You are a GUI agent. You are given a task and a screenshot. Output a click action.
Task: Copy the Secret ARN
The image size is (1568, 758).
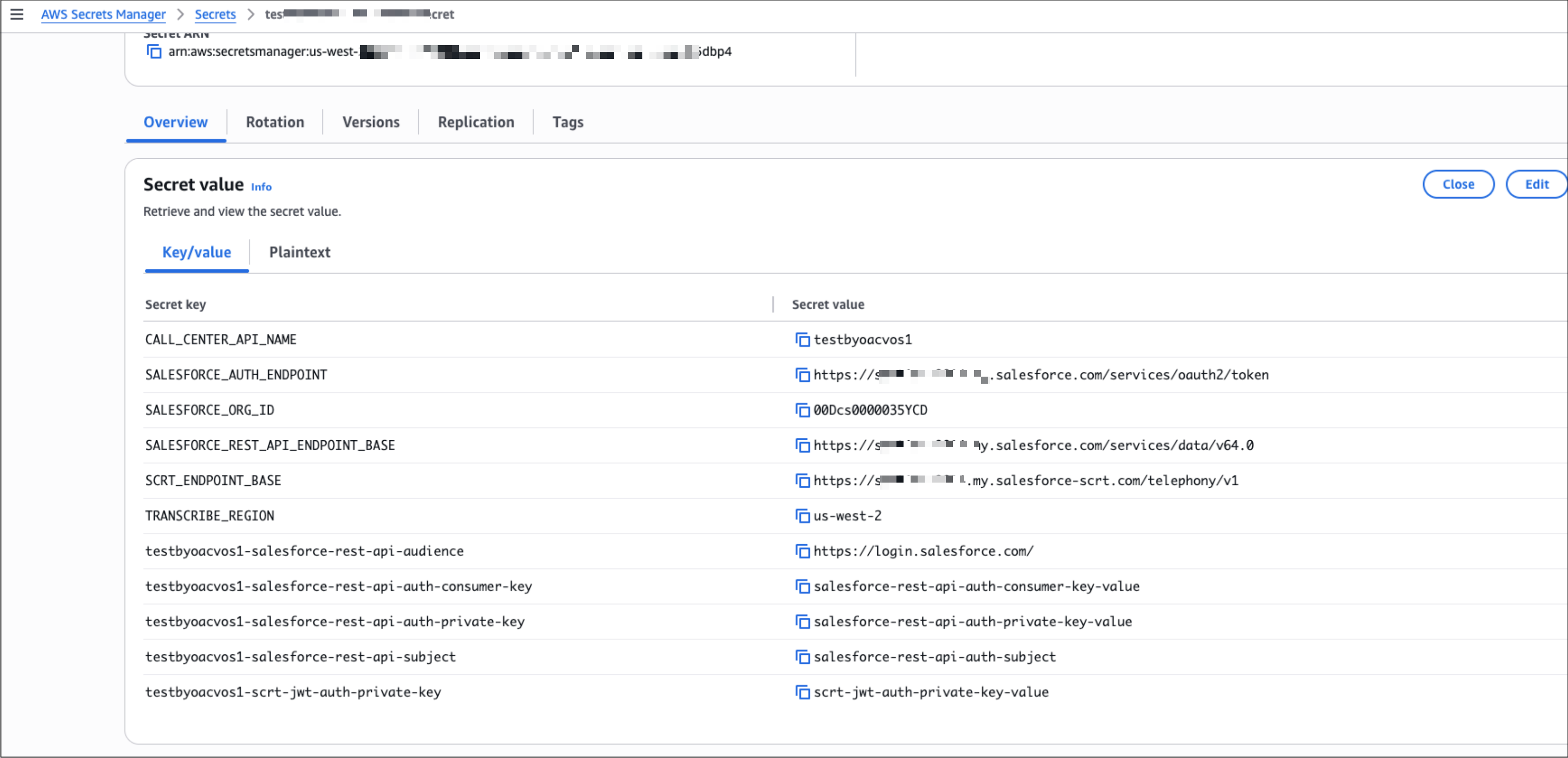coord(154,52)
